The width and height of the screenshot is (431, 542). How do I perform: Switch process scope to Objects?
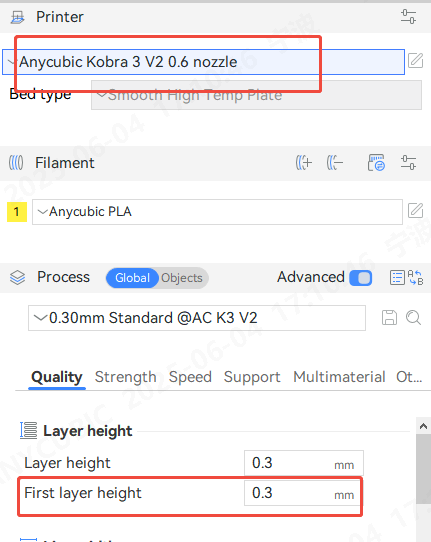(x=182, y=278)
